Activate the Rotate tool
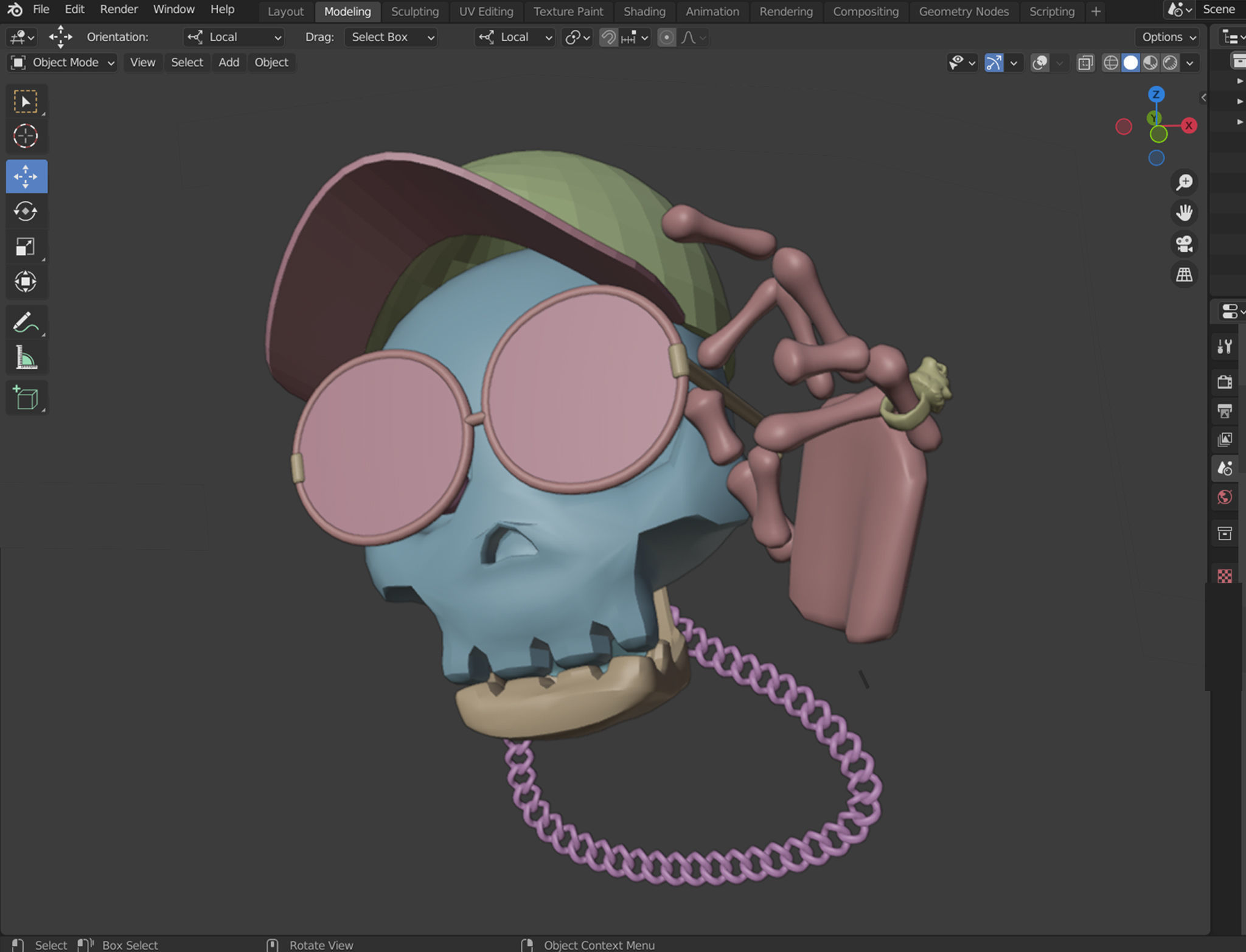The height and width of the screenshot is (952, 1246). [26, 211]
